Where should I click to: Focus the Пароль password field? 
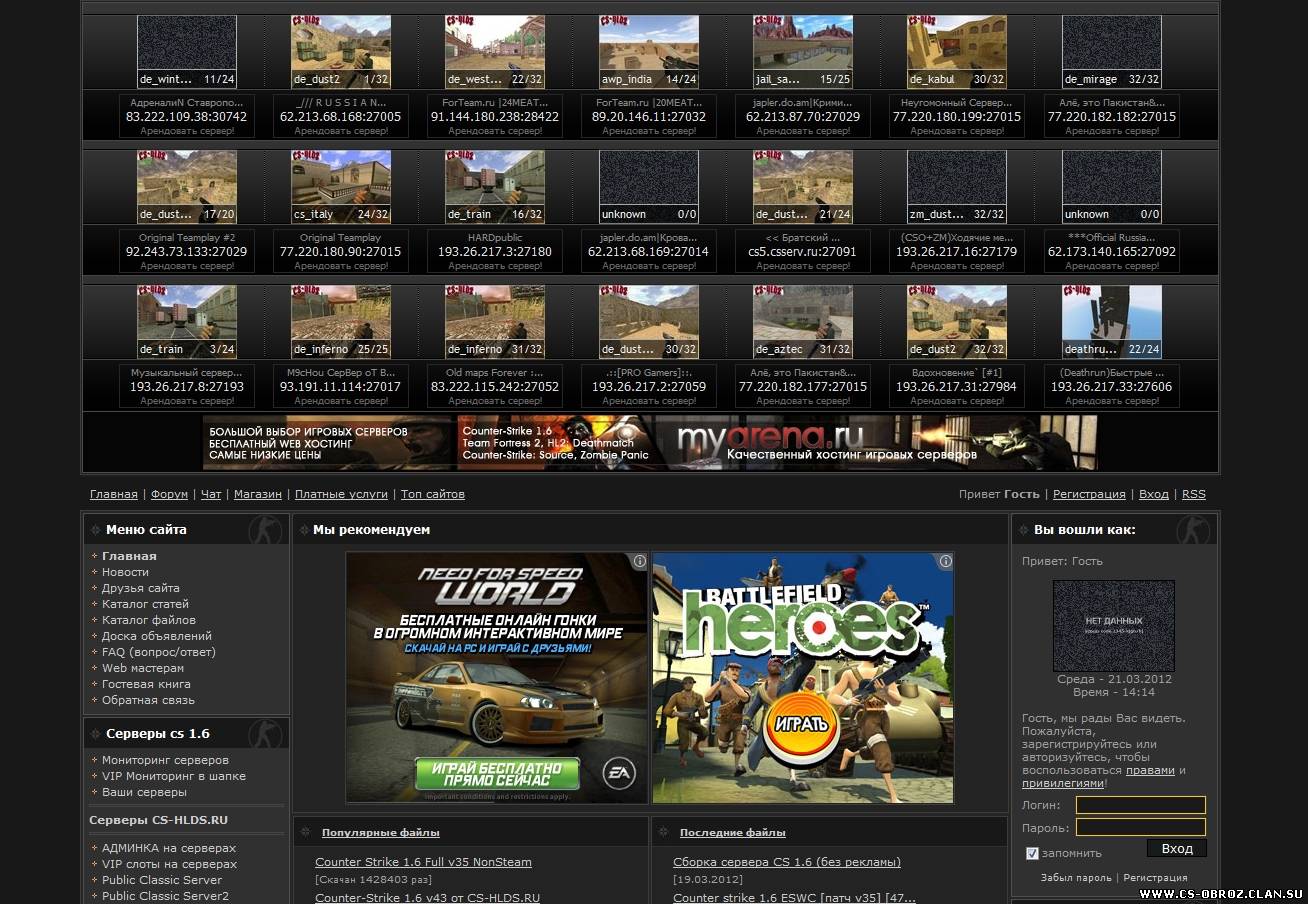pyautogui.click(x=1140, y=827)
